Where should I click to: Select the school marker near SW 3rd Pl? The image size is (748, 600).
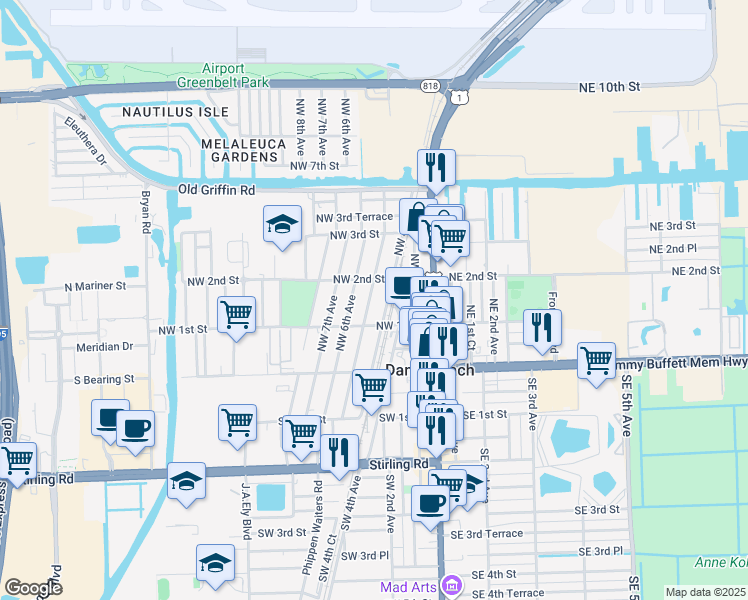point(215,563)
